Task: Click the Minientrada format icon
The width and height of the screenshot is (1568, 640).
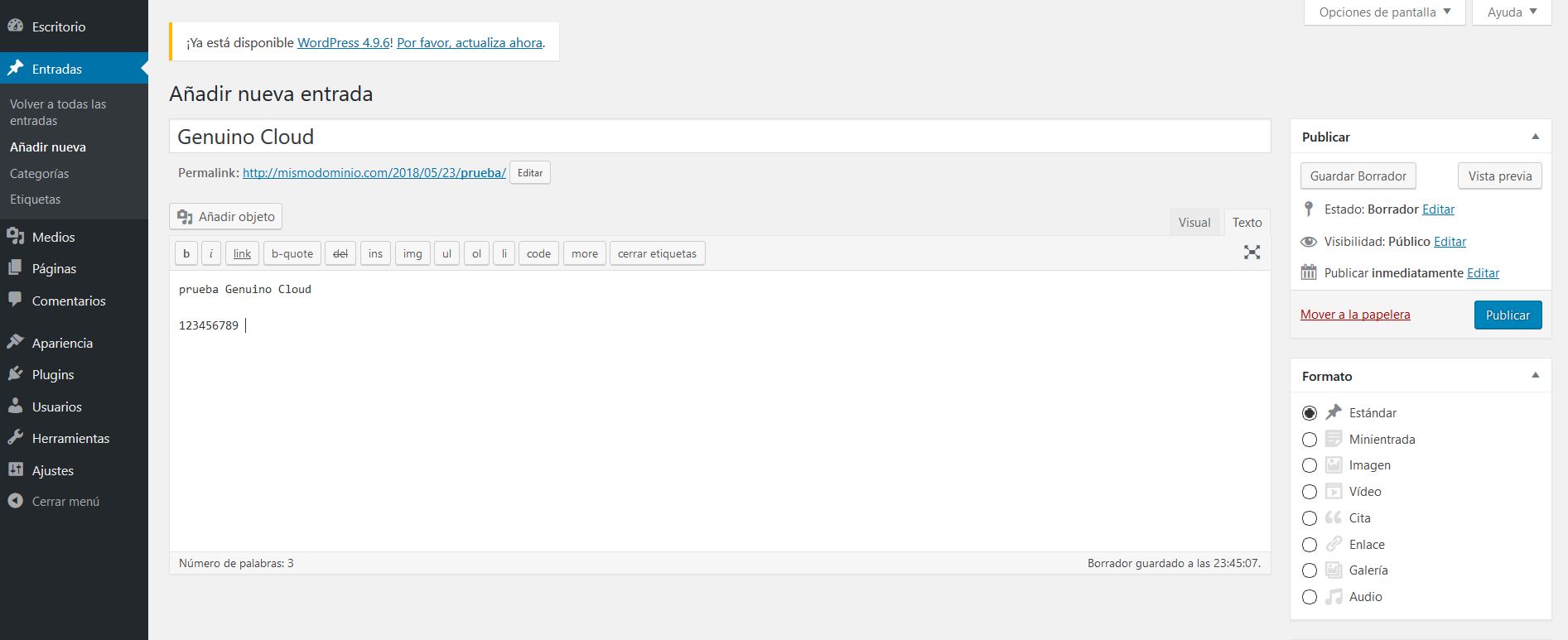Action: [1334, 439]
